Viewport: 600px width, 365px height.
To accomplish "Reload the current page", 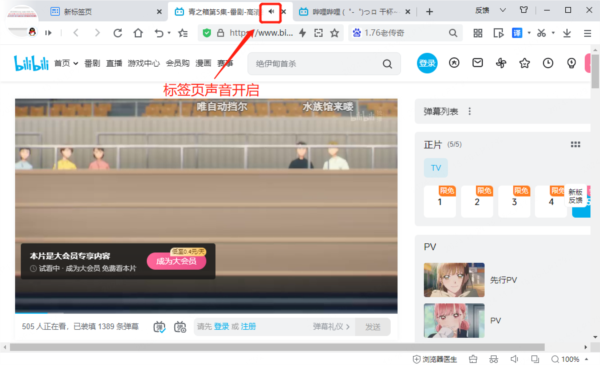I will click(117, 33).
